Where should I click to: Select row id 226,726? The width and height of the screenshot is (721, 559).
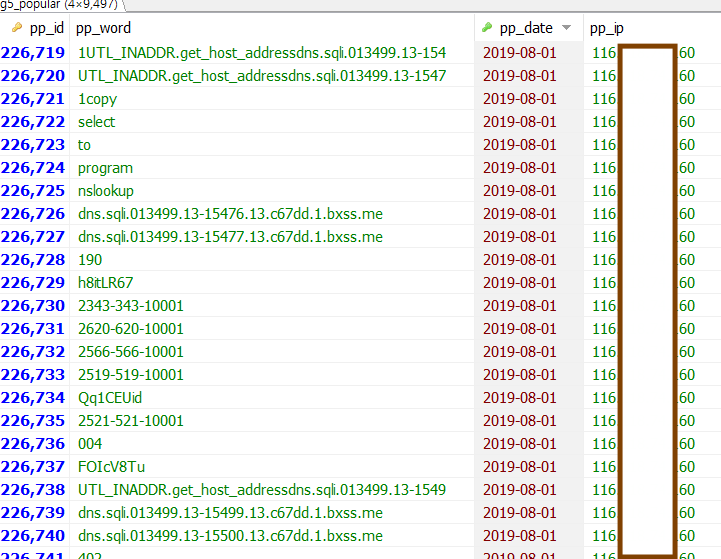(33, 214)
